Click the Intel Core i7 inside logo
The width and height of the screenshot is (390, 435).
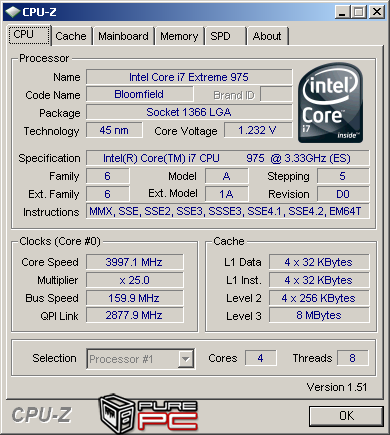[330, 103]
